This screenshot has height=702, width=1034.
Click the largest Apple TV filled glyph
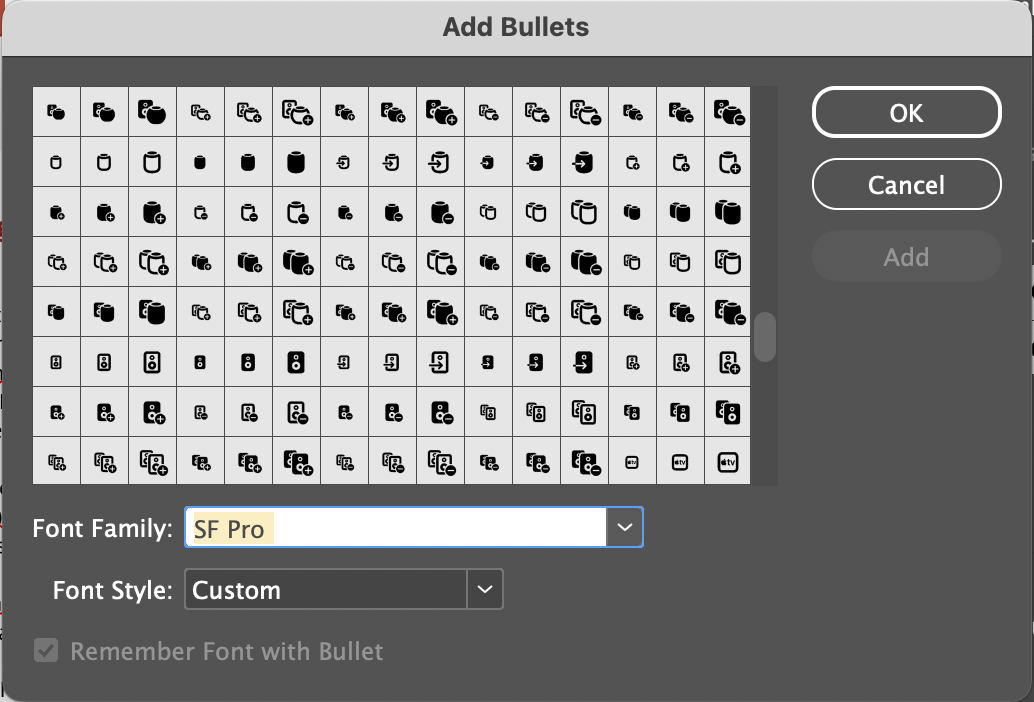click(728, 461)
